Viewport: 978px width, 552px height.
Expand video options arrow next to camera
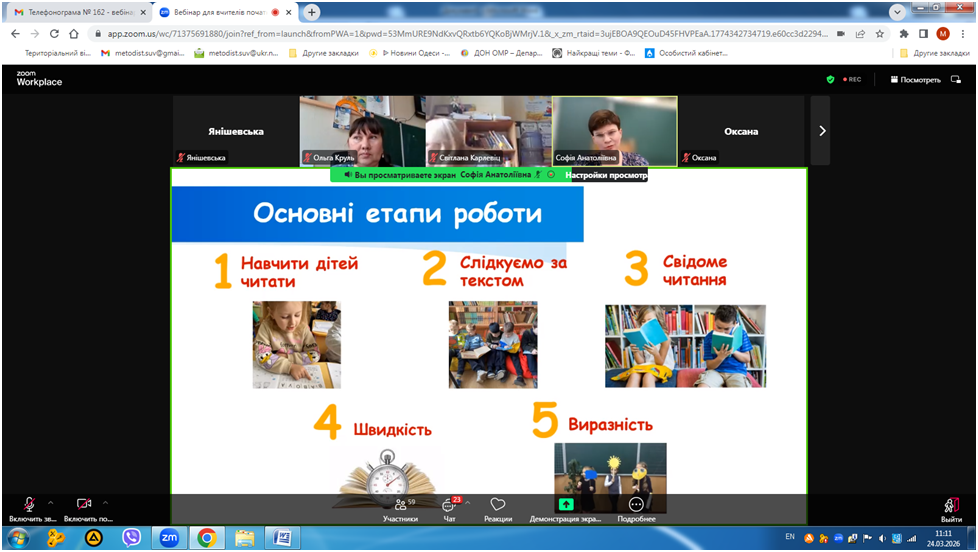105,502
